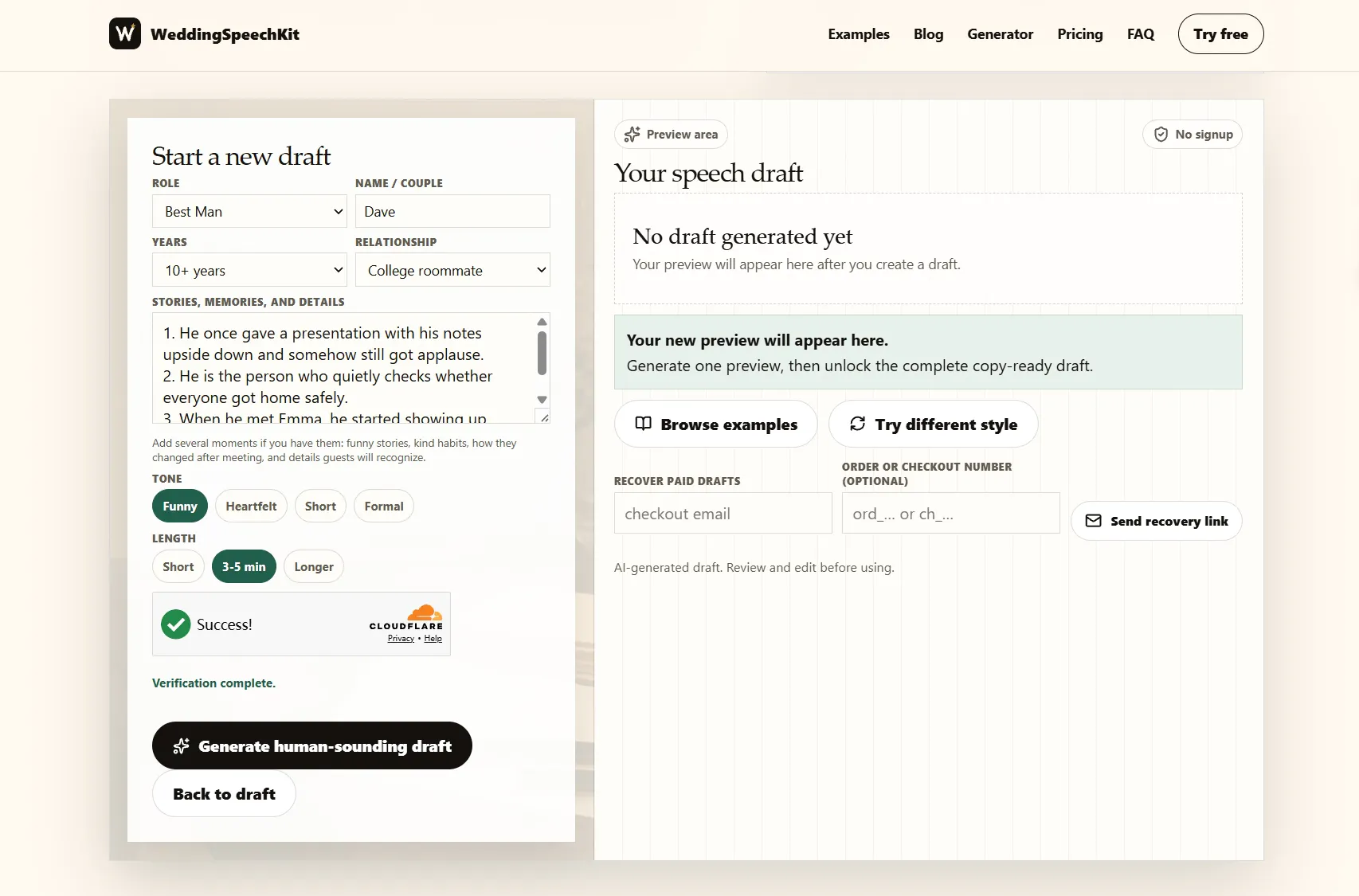Viewport: 1359px width, 896px height.
Task: Click the green Success checkmark icon
Action: pos(175,624)
